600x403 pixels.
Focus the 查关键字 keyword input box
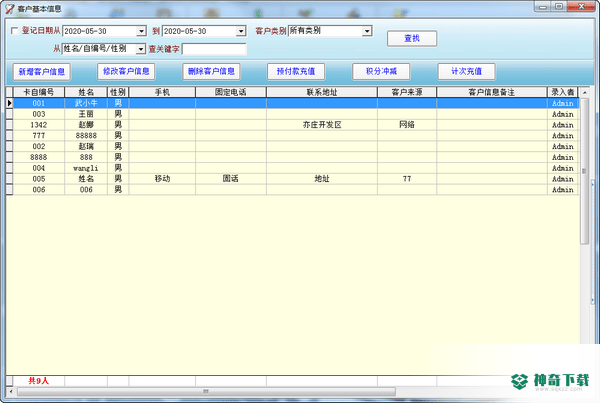tap(214, 49)
